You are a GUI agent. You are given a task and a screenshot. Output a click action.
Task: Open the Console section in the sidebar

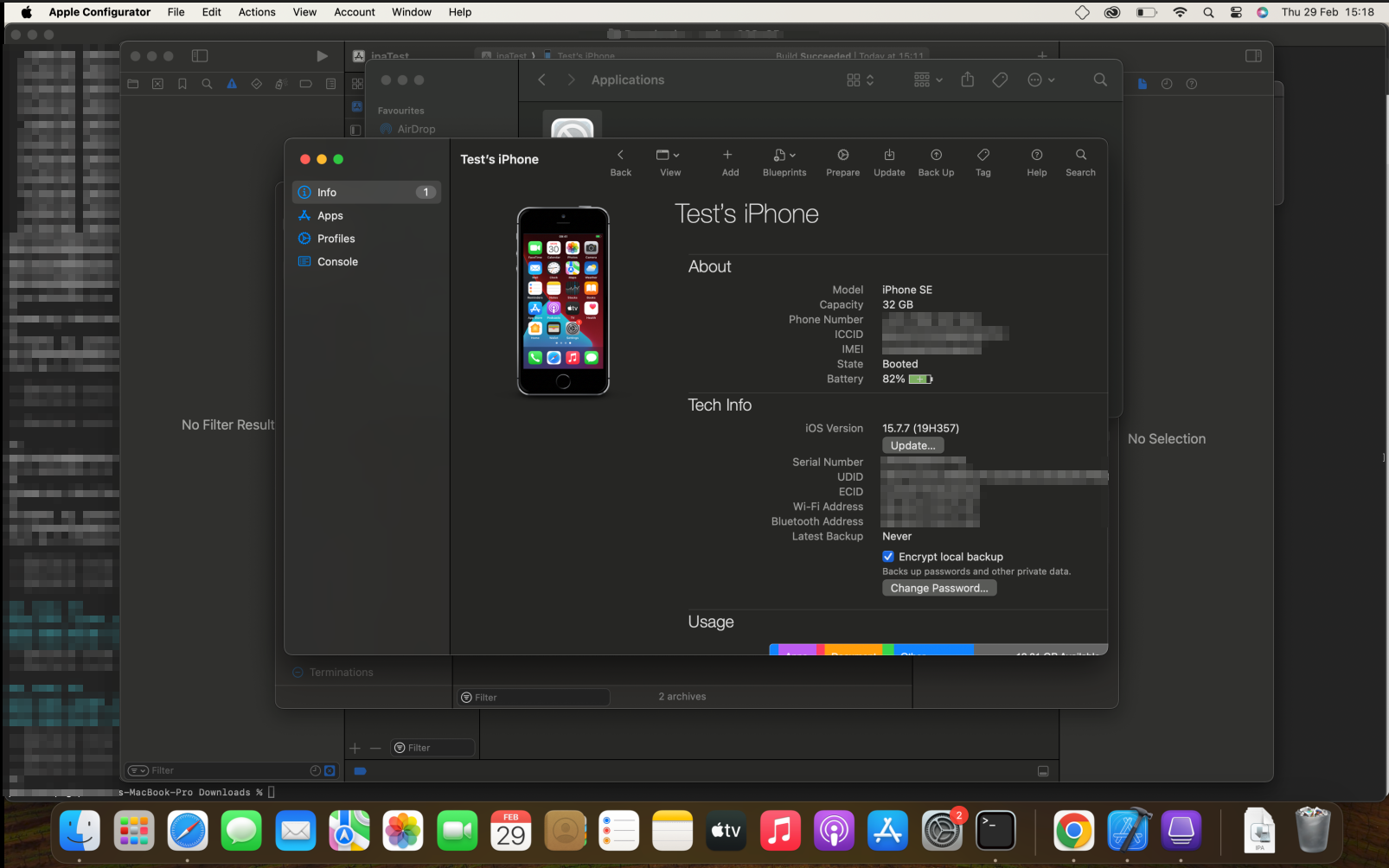pos(336,261)
